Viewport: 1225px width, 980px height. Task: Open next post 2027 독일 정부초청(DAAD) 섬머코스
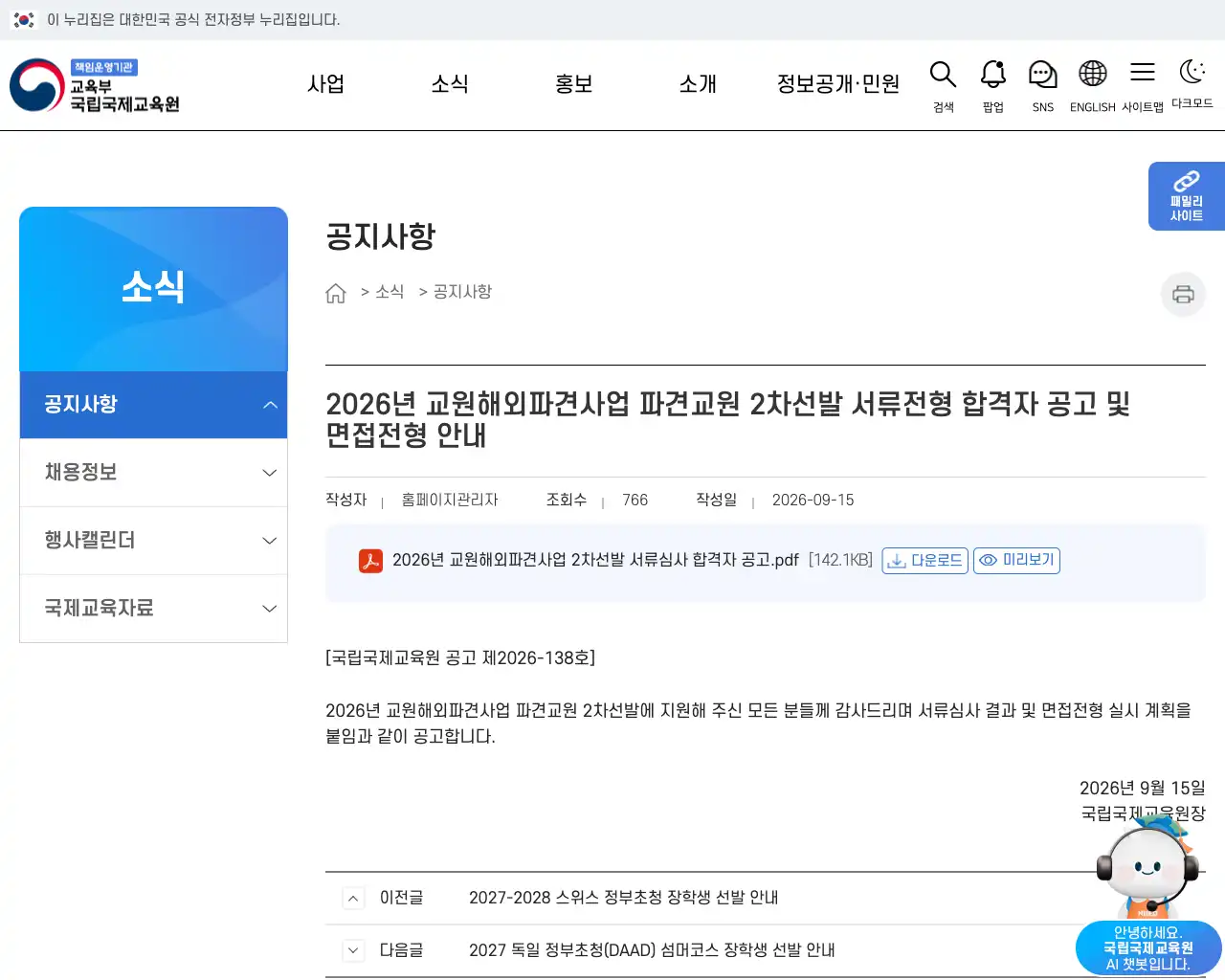652,950
